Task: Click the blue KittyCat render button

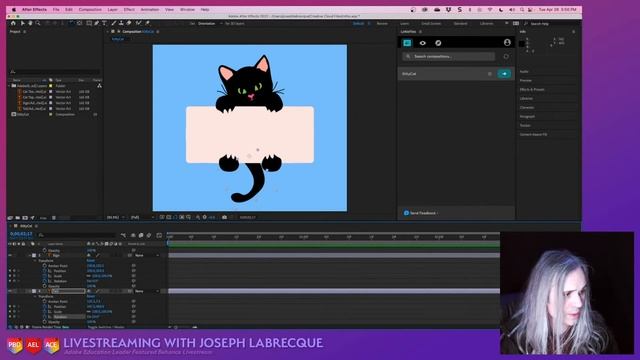Action: click(x=504, y=74)
